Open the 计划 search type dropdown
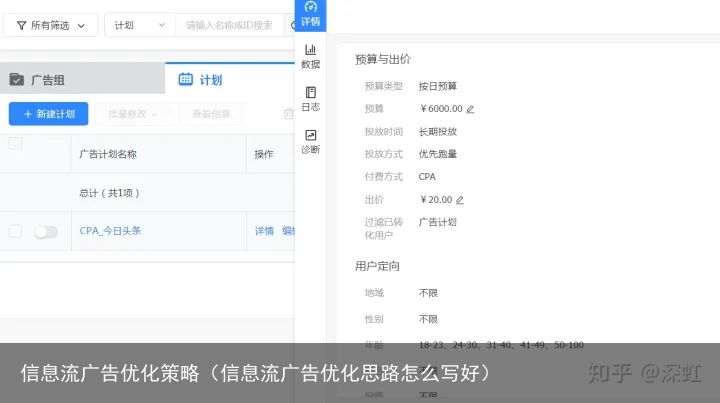This screenshot has height=403, width=720. click(x=140, y=25)
